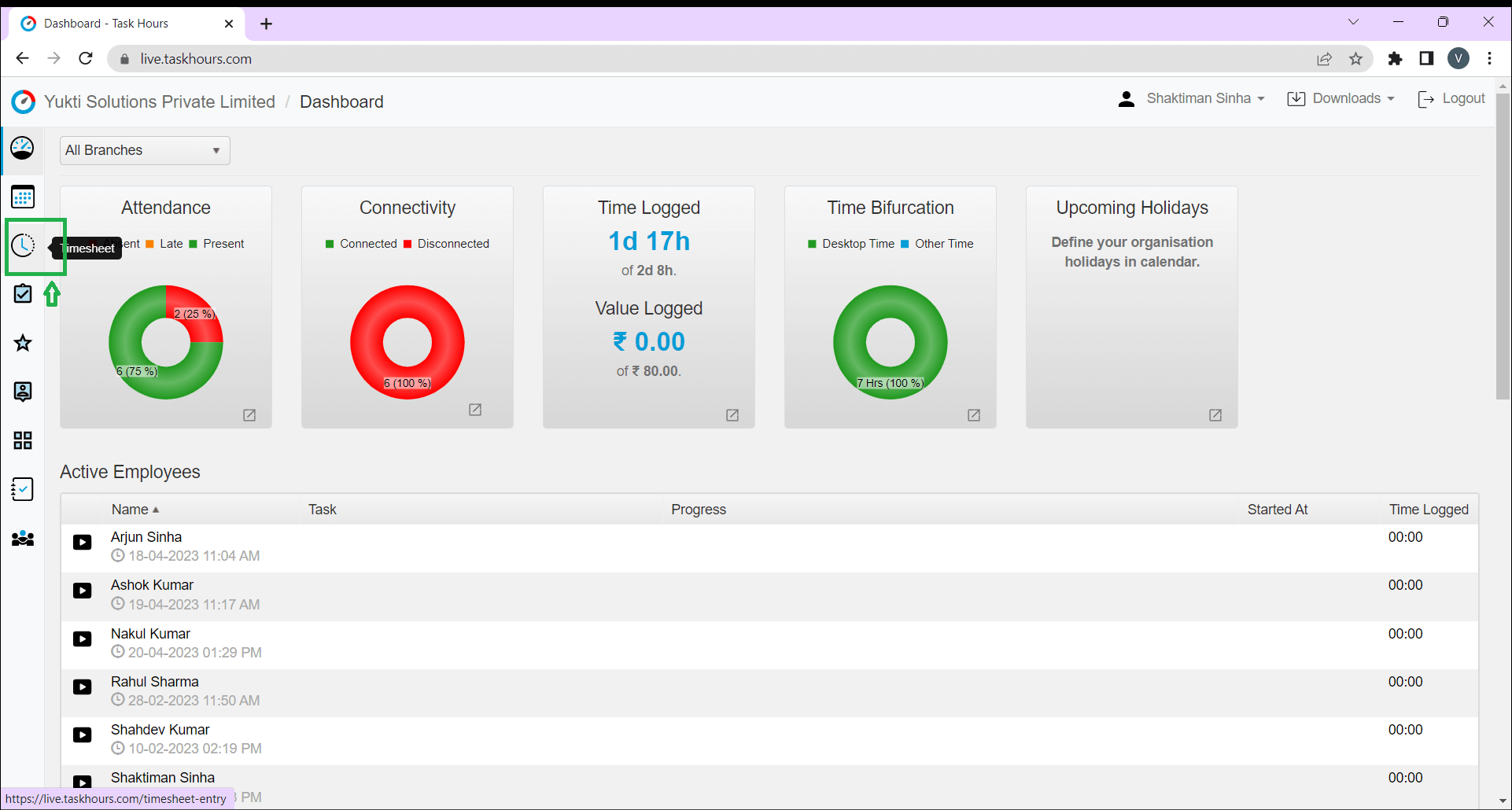Open the Timesheet clock icon in sidebar
Screen dimensions: 1512x810
tap(23, 245)
